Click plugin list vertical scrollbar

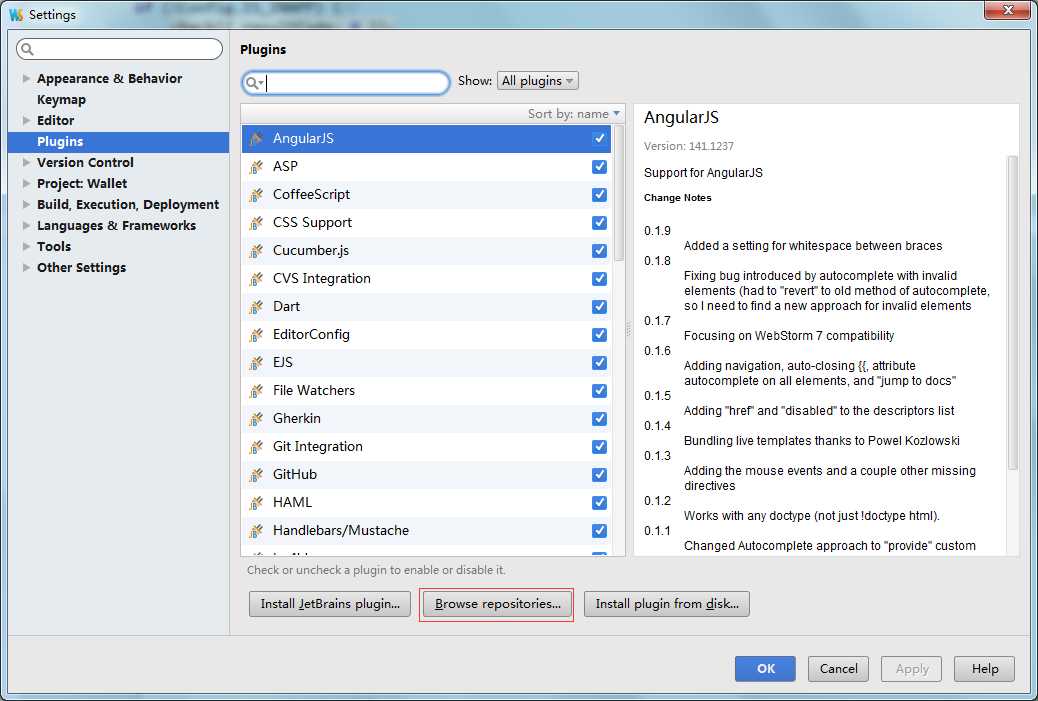[618, 193]
